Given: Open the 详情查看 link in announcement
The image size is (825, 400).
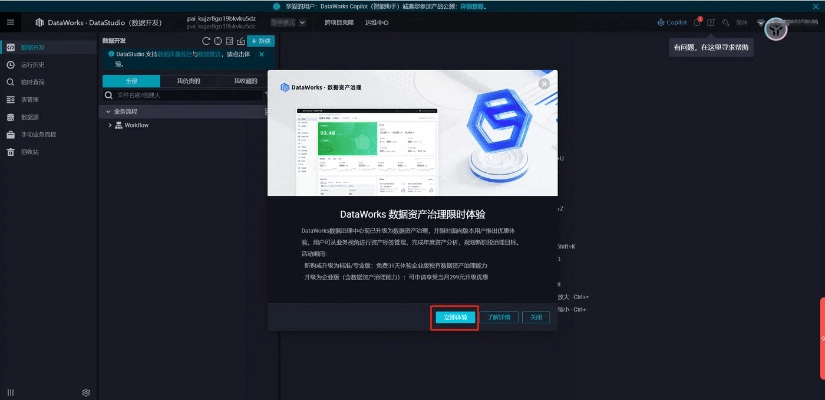Looking at the screenshot, I should tap(472, 7).
